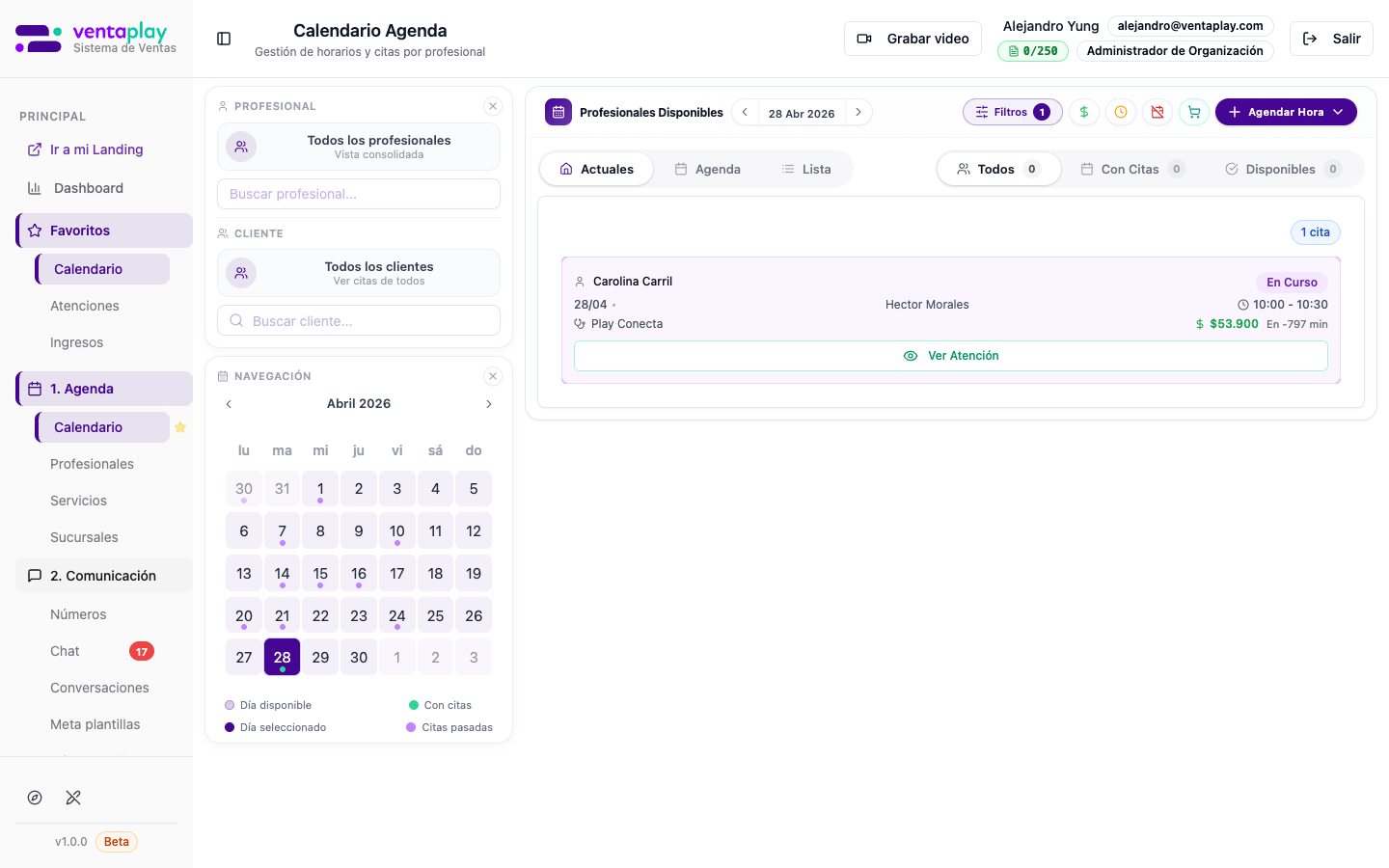Switch to the Agenda tab
This screenshot has width=1389, height=868.
point(708,169)
